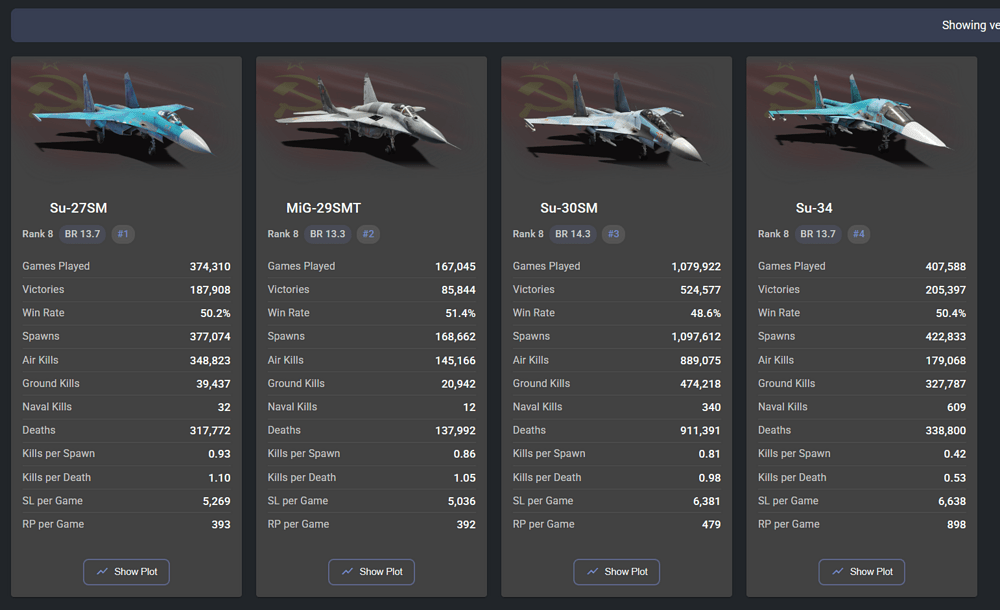Open the plot for MiG-29SMT
This screenshot has width=1000, height=610.
click(371, 572)
